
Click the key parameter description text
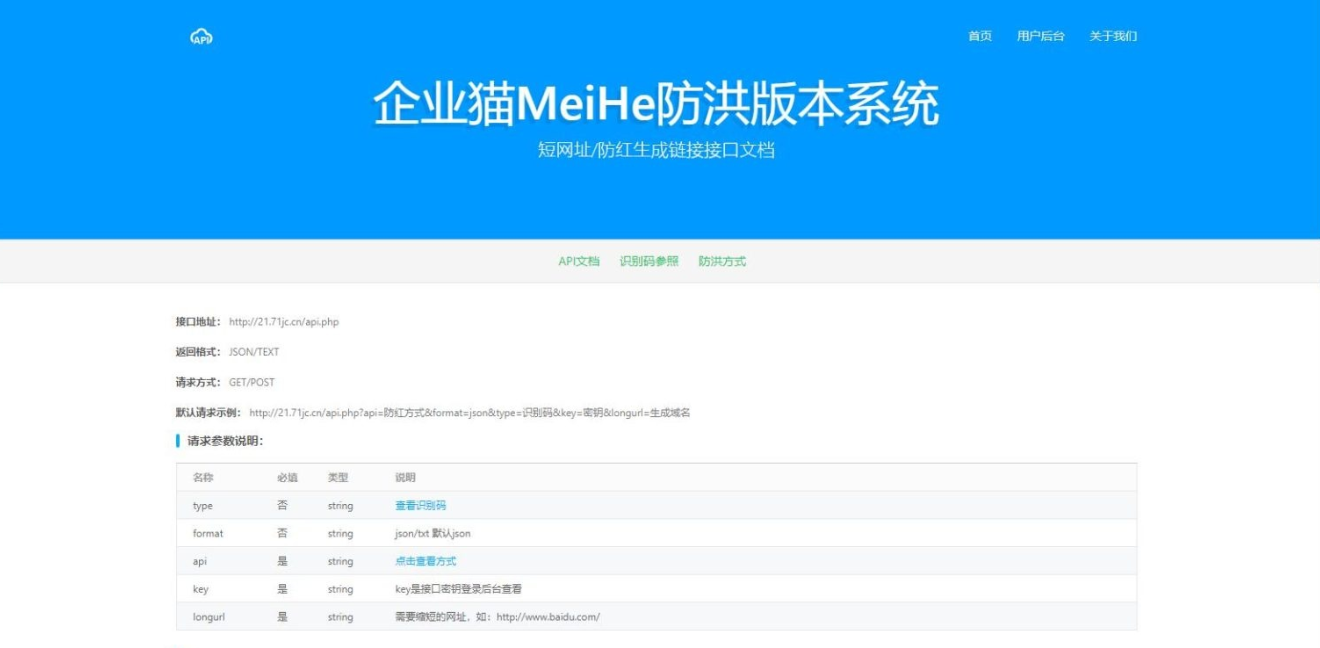pos(458,589)
